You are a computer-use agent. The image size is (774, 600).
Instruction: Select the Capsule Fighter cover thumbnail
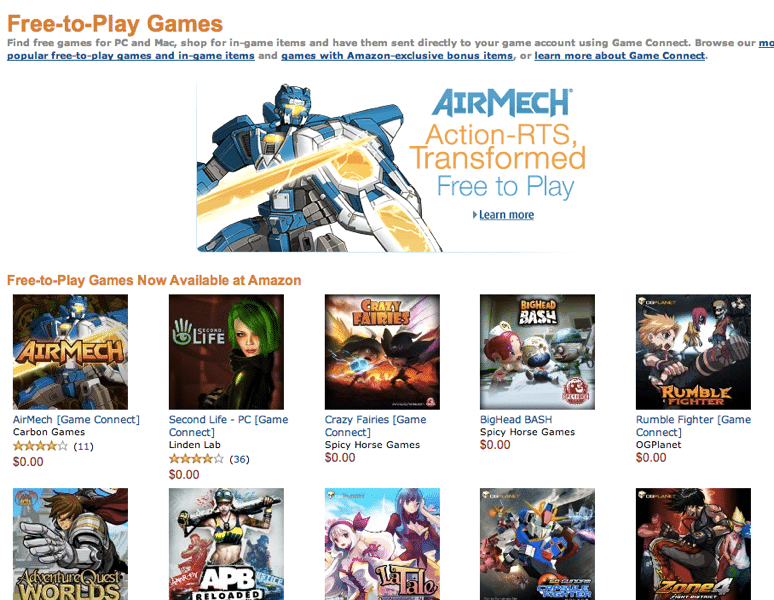click(x=537, y=544)
